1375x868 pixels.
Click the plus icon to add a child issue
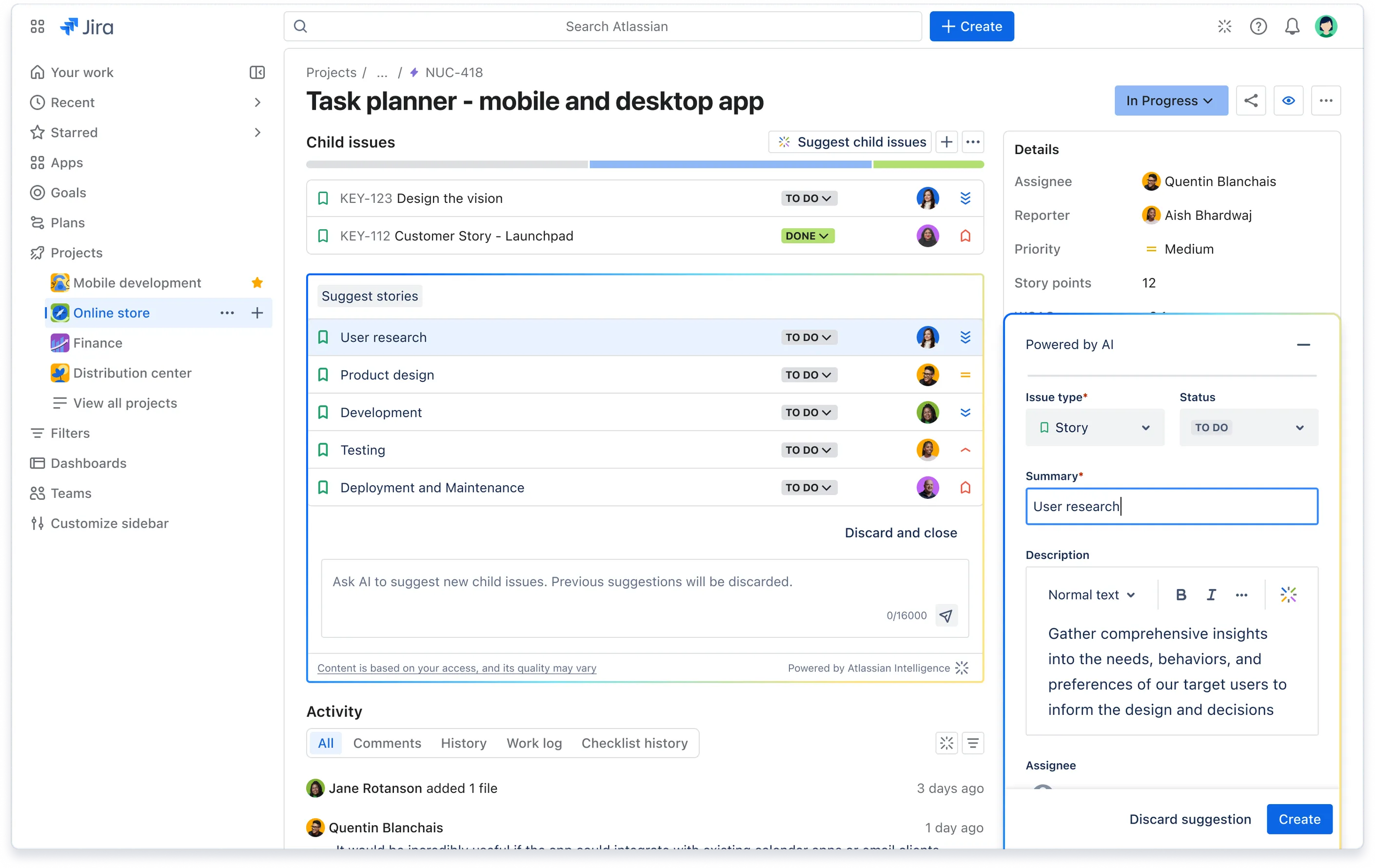point(947,141)
